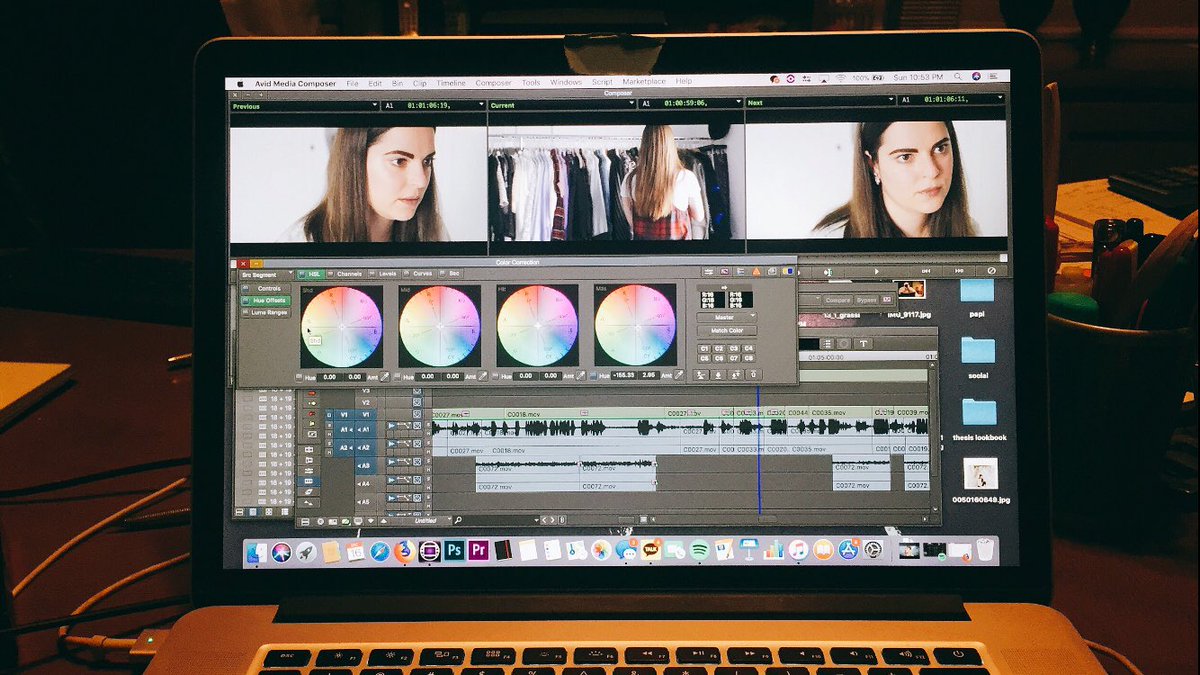Open KakaoTalk from the Dock

click(652, 550)
